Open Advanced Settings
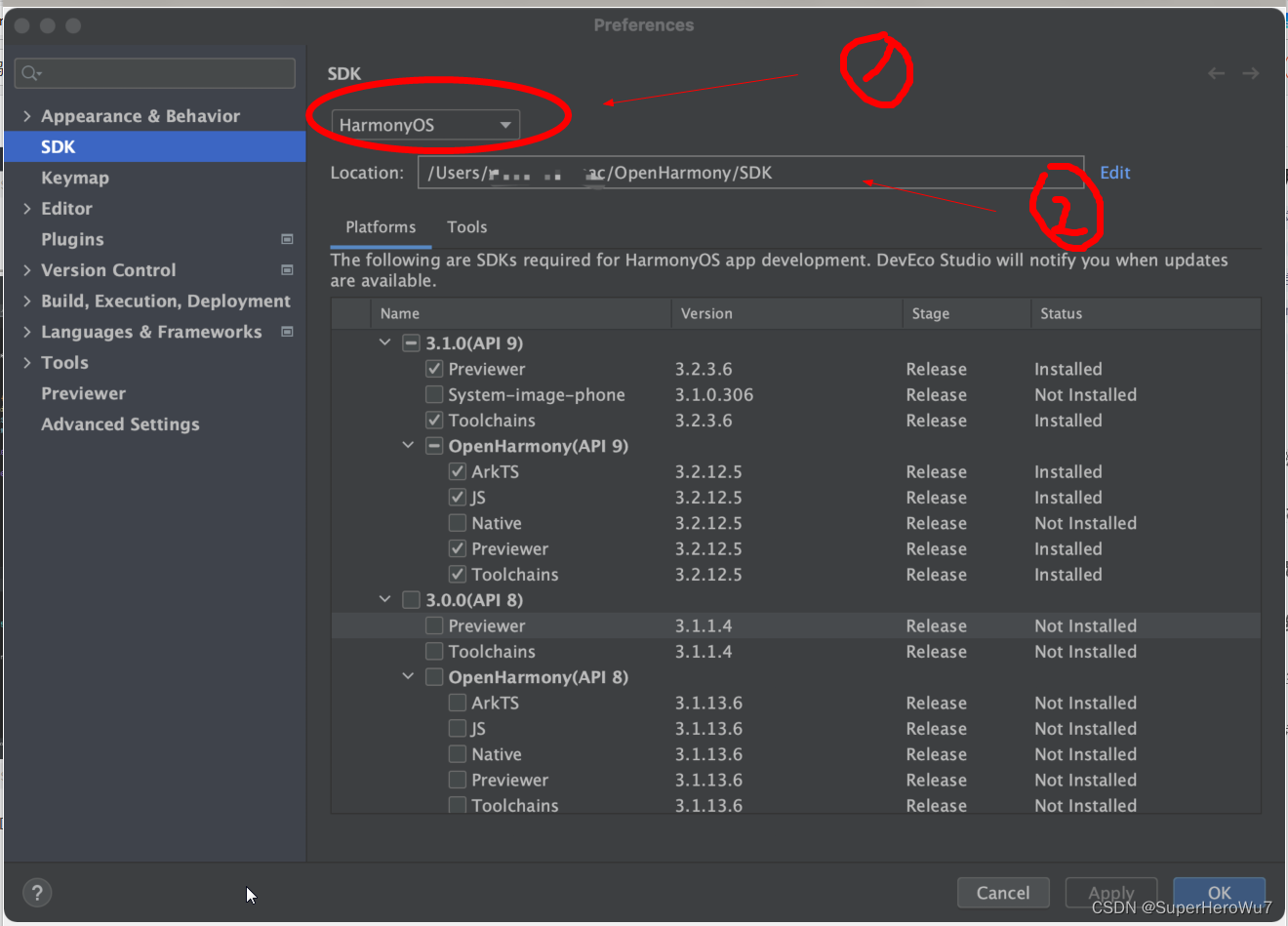Viewport: 1288px width, 926px height. click(x=120, y=424)
